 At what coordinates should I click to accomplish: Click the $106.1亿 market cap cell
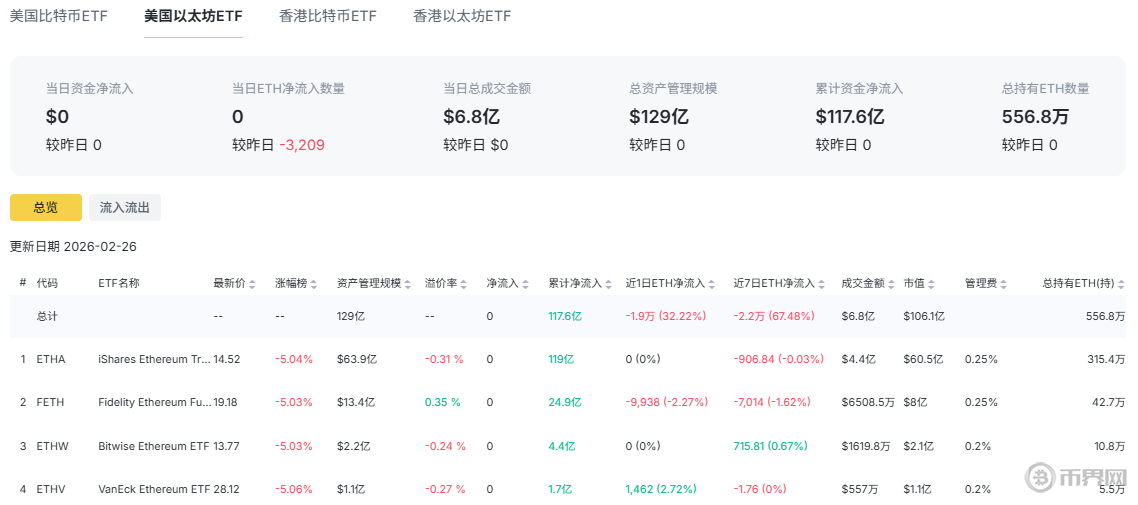(x=924, y=316)
